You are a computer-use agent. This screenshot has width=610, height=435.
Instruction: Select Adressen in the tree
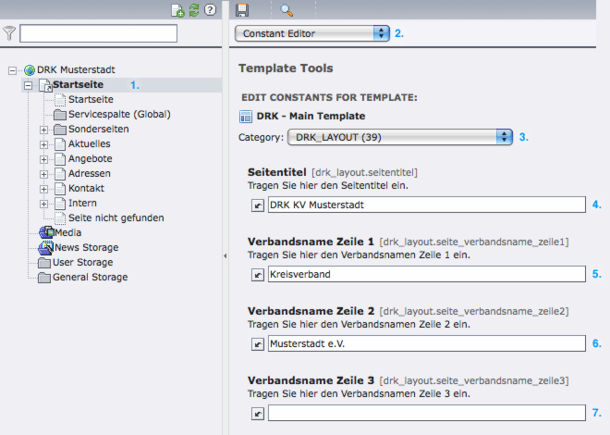tap(89, 174)
